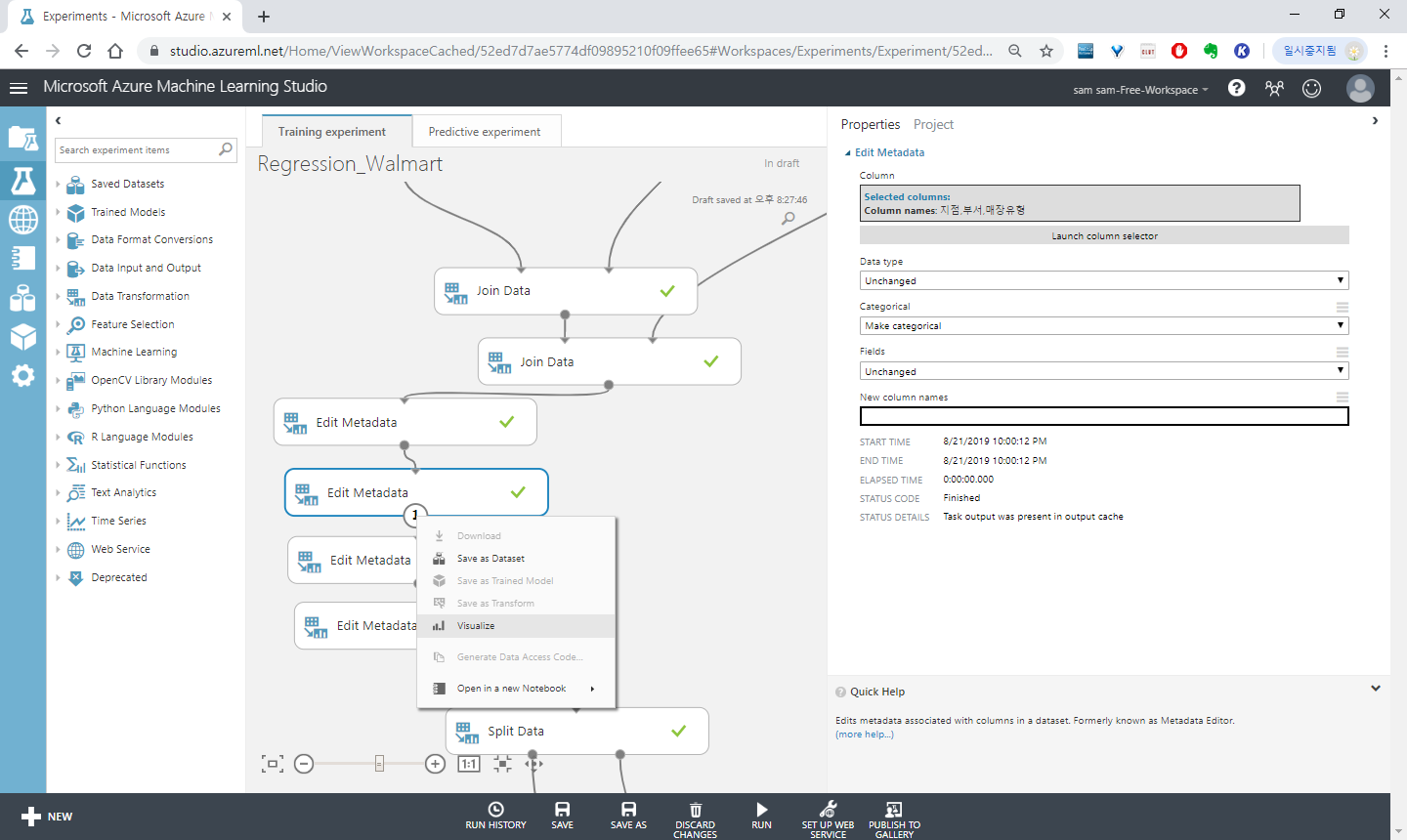Click the feedback smiley icon
1407x840 pixels.
coord(1312,88)
